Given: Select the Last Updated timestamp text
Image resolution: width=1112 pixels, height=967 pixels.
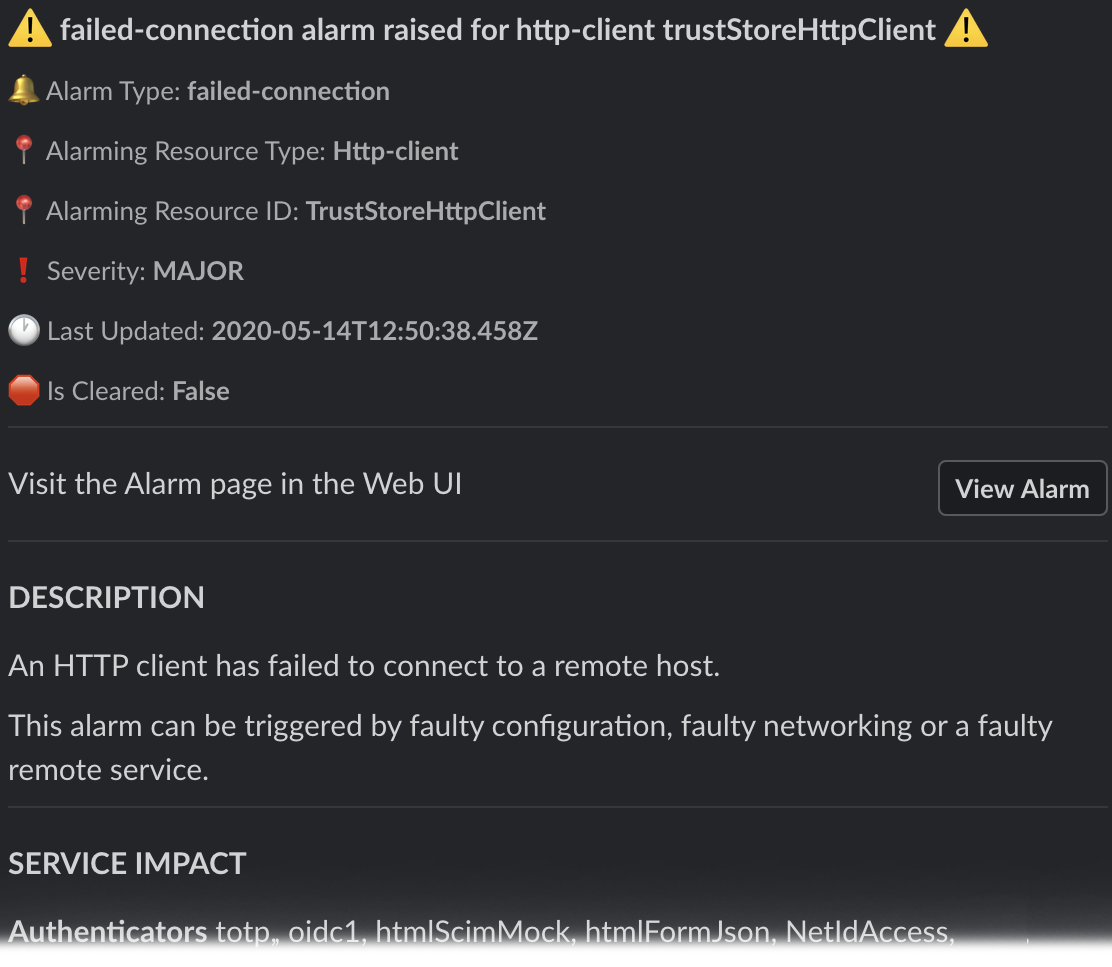Looking at the screenshot, I should pyautogui.click(x=374, y=330).
